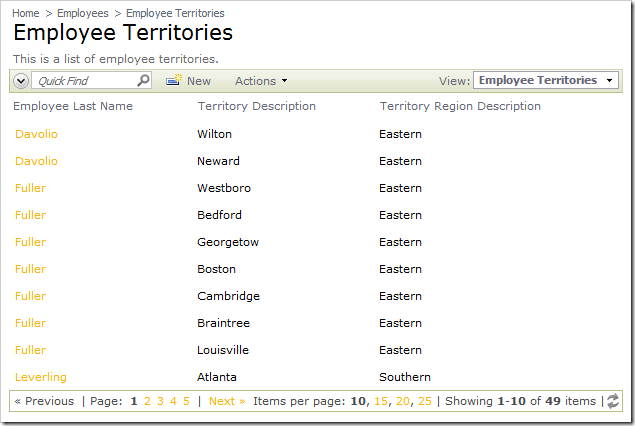The height and width of the screenshot is (426, 635).
Task: Expand the round Quick Find options arrow
Action: click(21, 81)
